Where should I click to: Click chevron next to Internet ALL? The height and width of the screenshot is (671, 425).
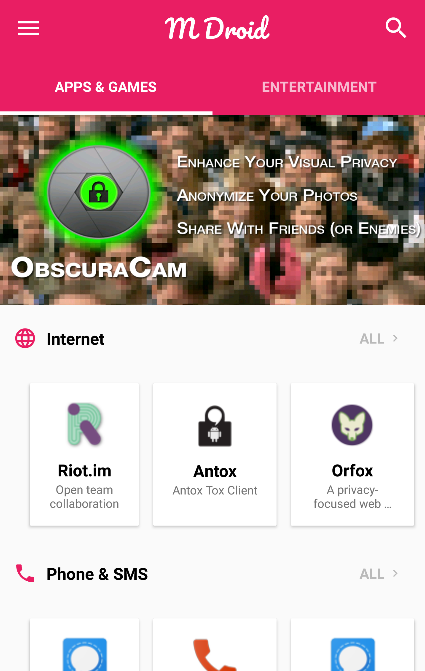(395, 338)
